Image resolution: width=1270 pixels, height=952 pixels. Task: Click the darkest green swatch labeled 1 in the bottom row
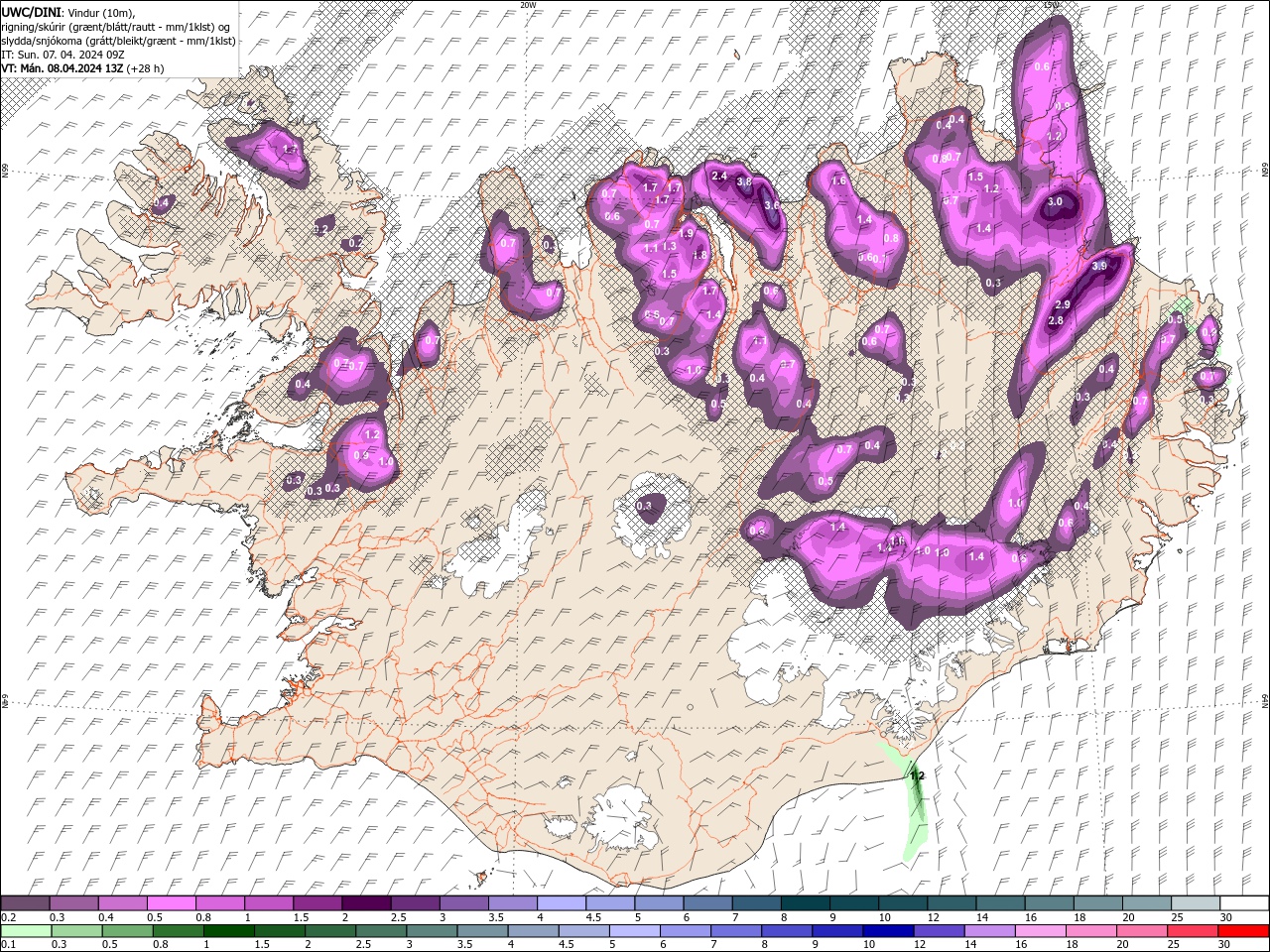[227, 931]
